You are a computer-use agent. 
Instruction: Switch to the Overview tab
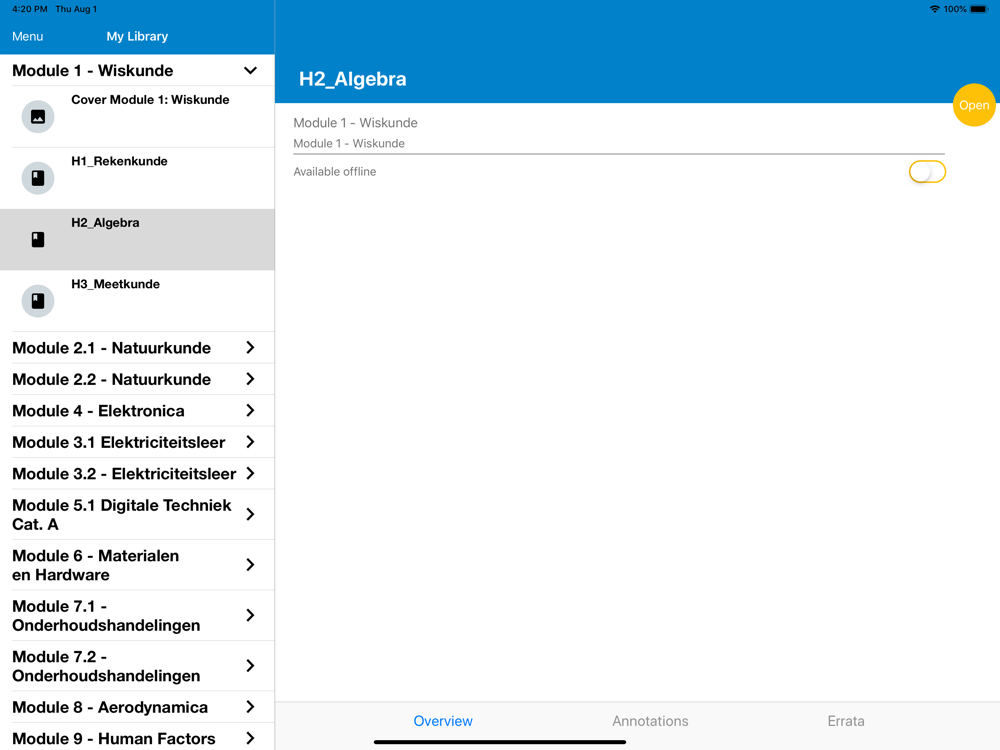pyautogui.click(x=443, y=721)
